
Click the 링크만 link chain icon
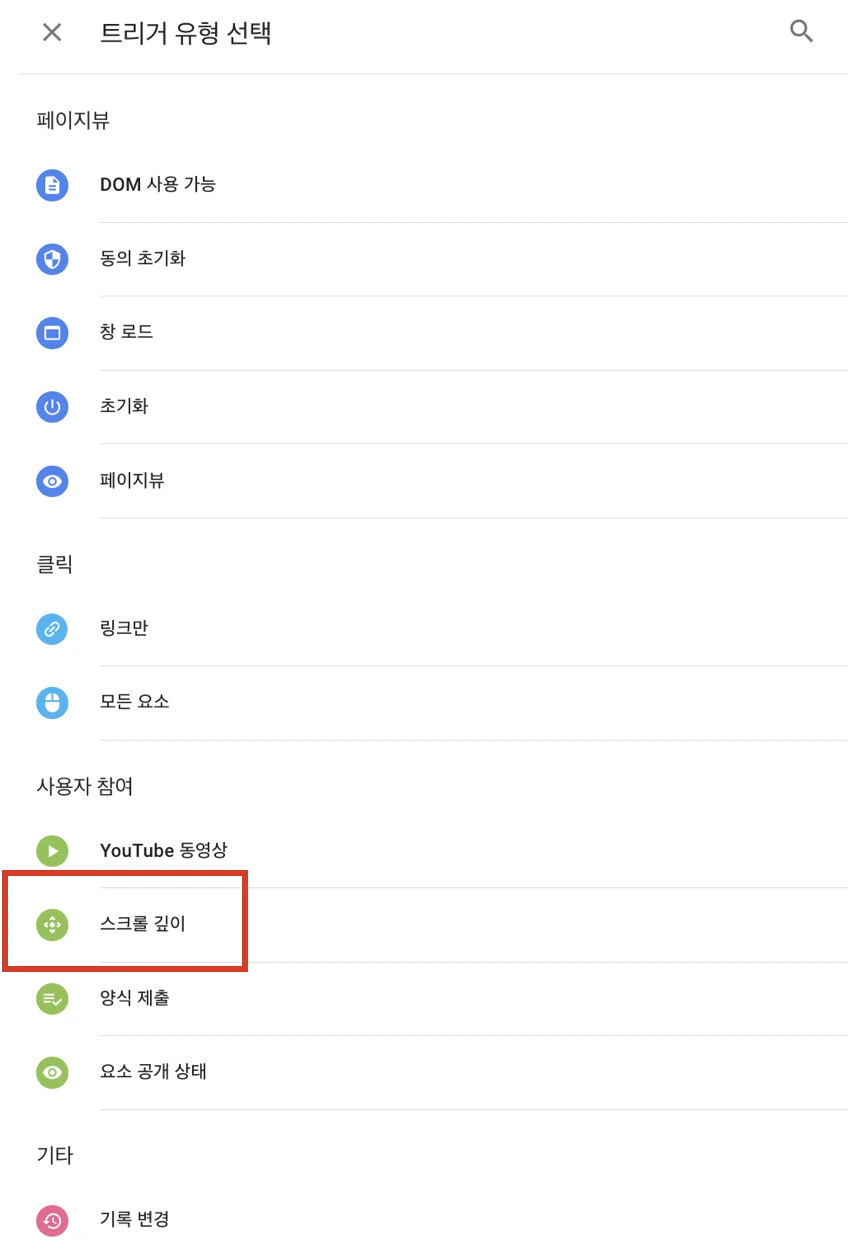click(x=52, y=629)
